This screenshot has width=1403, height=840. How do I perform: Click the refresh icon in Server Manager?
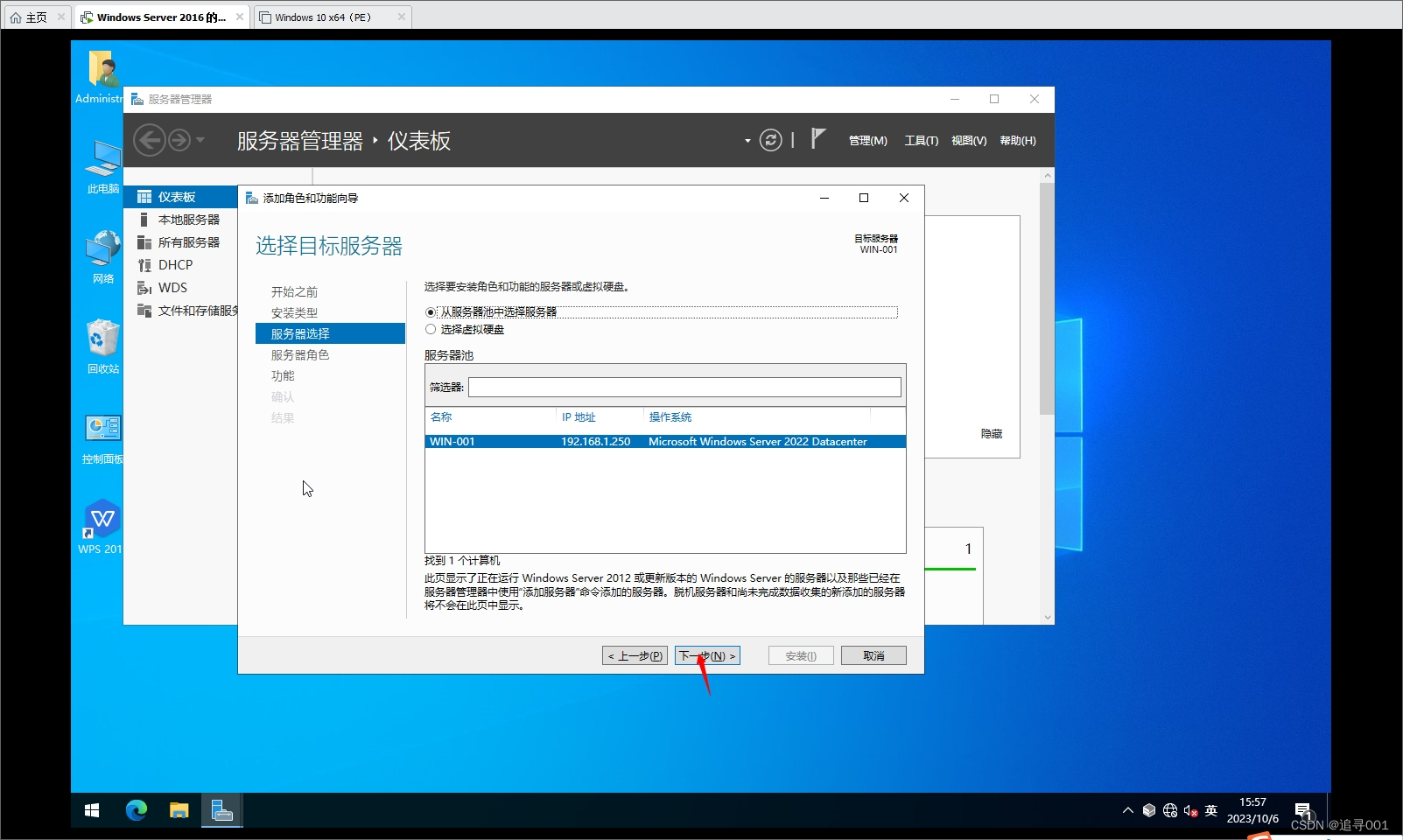[770, 140]
